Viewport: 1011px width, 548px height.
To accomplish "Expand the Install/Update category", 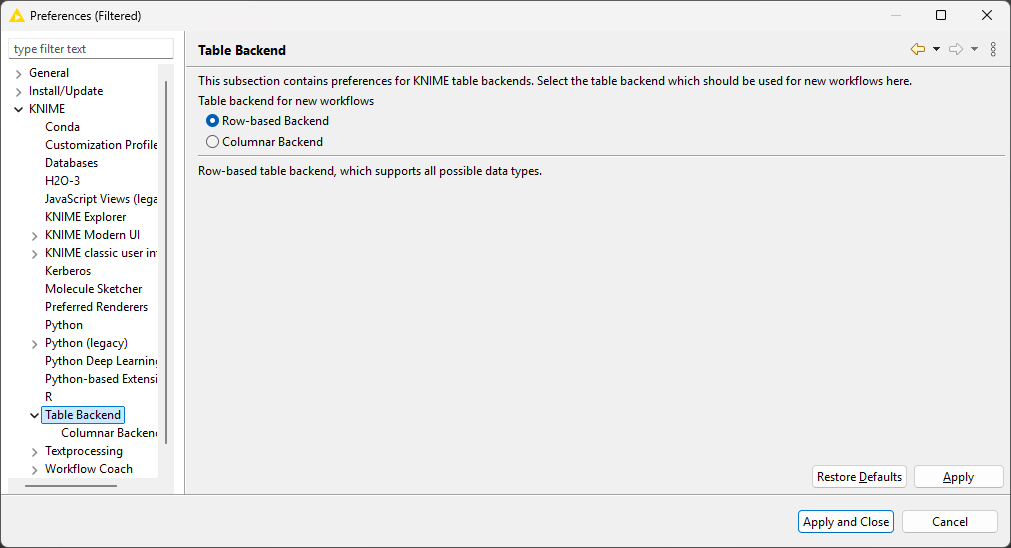I will point(19,92).
